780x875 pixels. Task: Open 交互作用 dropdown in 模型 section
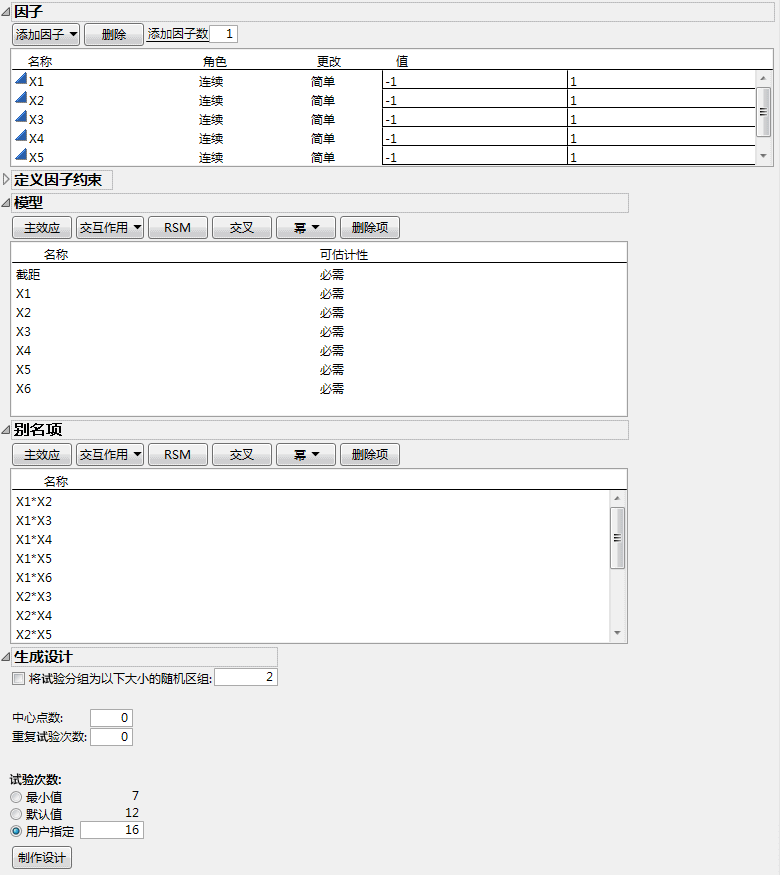click(x=110, y=228)
